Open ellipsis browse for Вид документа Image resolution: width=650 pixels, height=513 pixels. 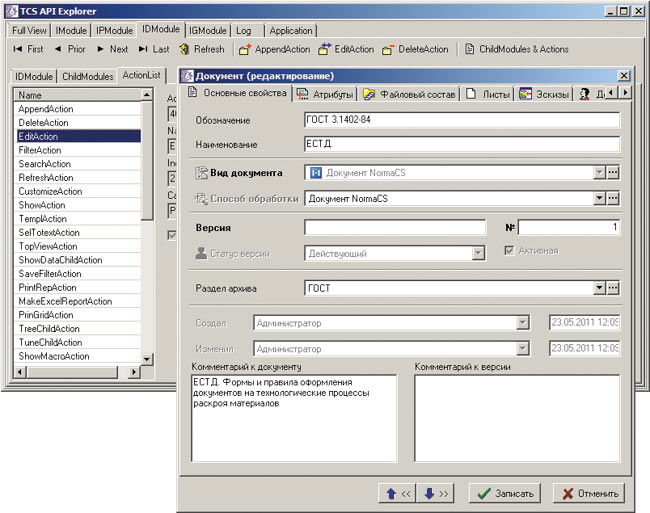pos(613,172)
